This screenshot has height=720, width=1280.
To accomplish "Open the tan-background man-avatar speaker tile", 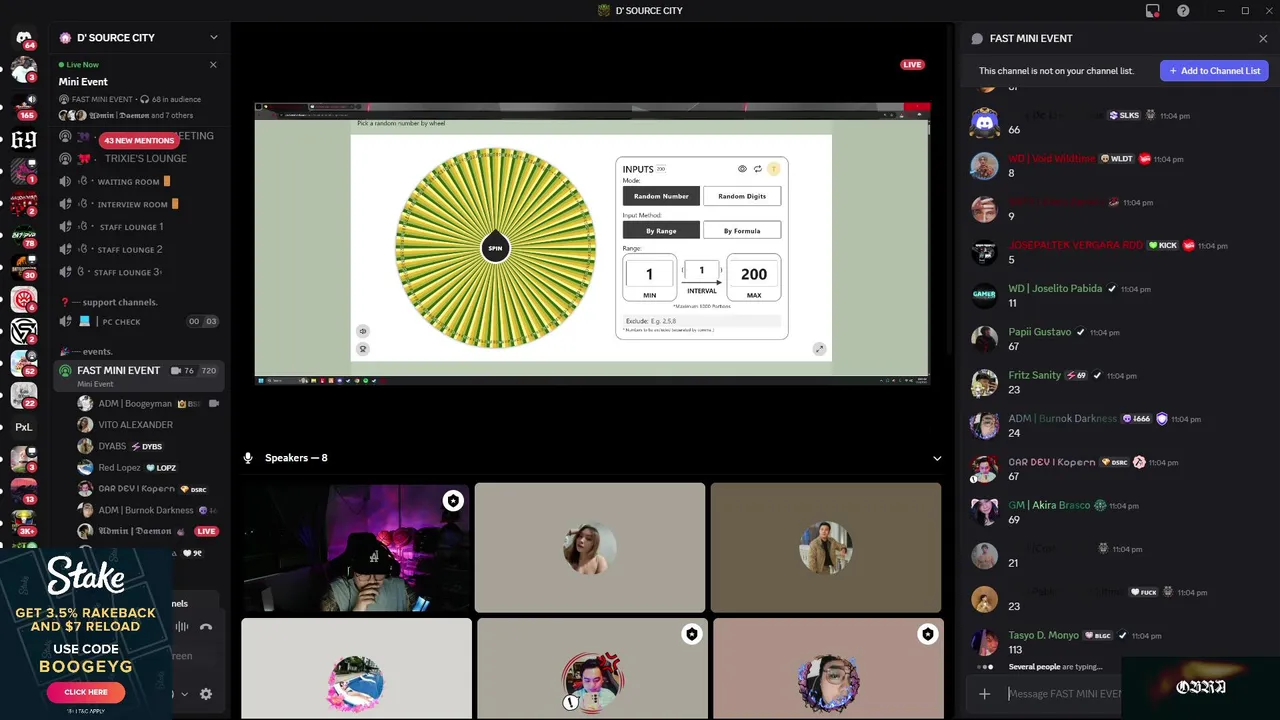I will [x=826, y=548].
